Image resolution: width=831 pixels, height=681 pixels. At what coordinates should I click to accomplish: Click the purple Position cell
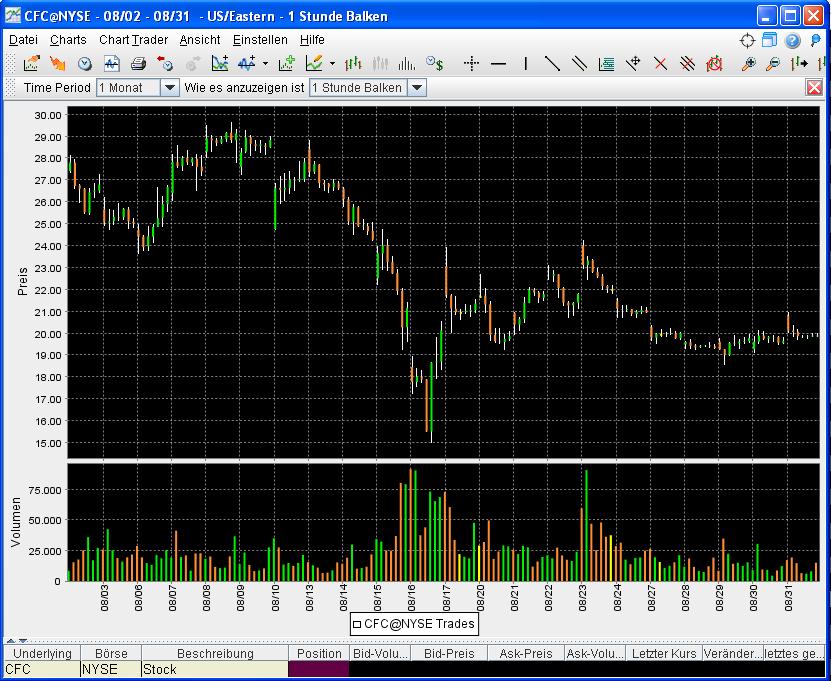319,669
